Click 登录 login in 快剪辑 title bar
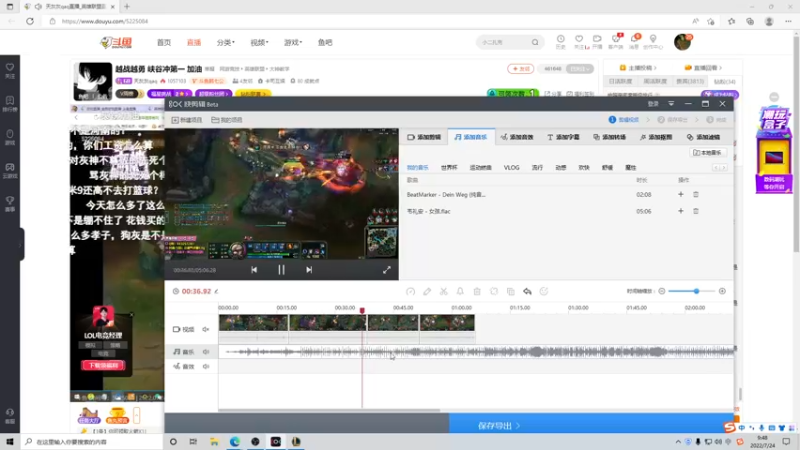 click(653, 104)
